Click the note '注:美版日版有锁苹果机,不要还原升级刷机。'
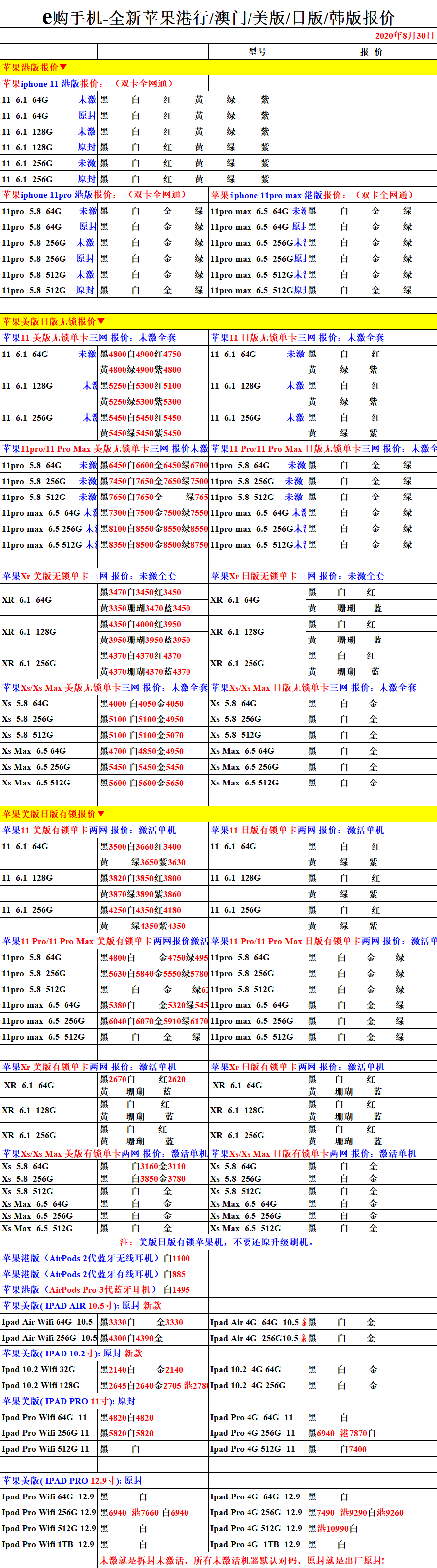This screenshot has width=437, height=1568. click(x=218, y=1242)
